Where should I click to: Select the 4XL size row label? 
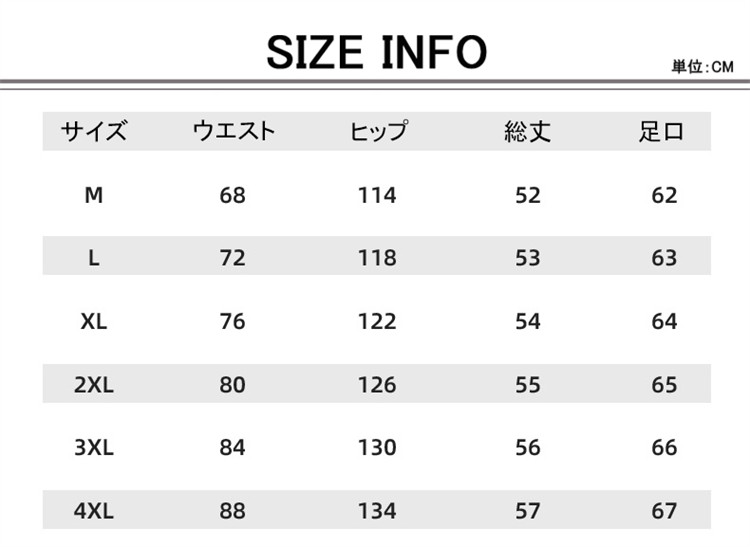pos(94,511)
